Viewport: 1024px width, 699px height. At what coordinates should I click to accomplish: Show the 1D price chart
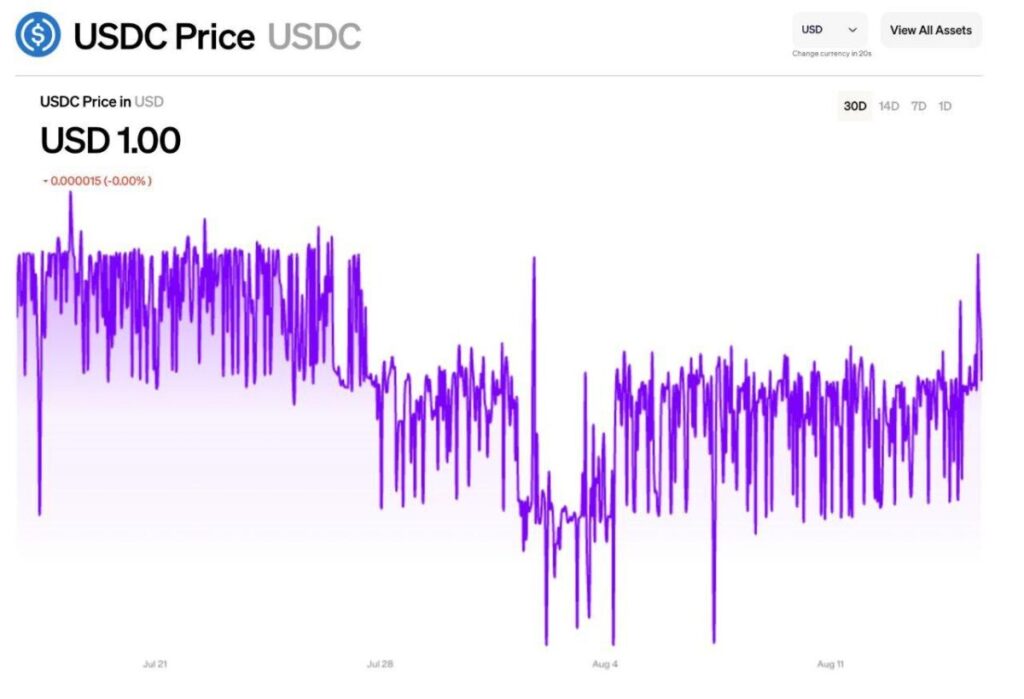pyautogui.click(x=945, y=106)
